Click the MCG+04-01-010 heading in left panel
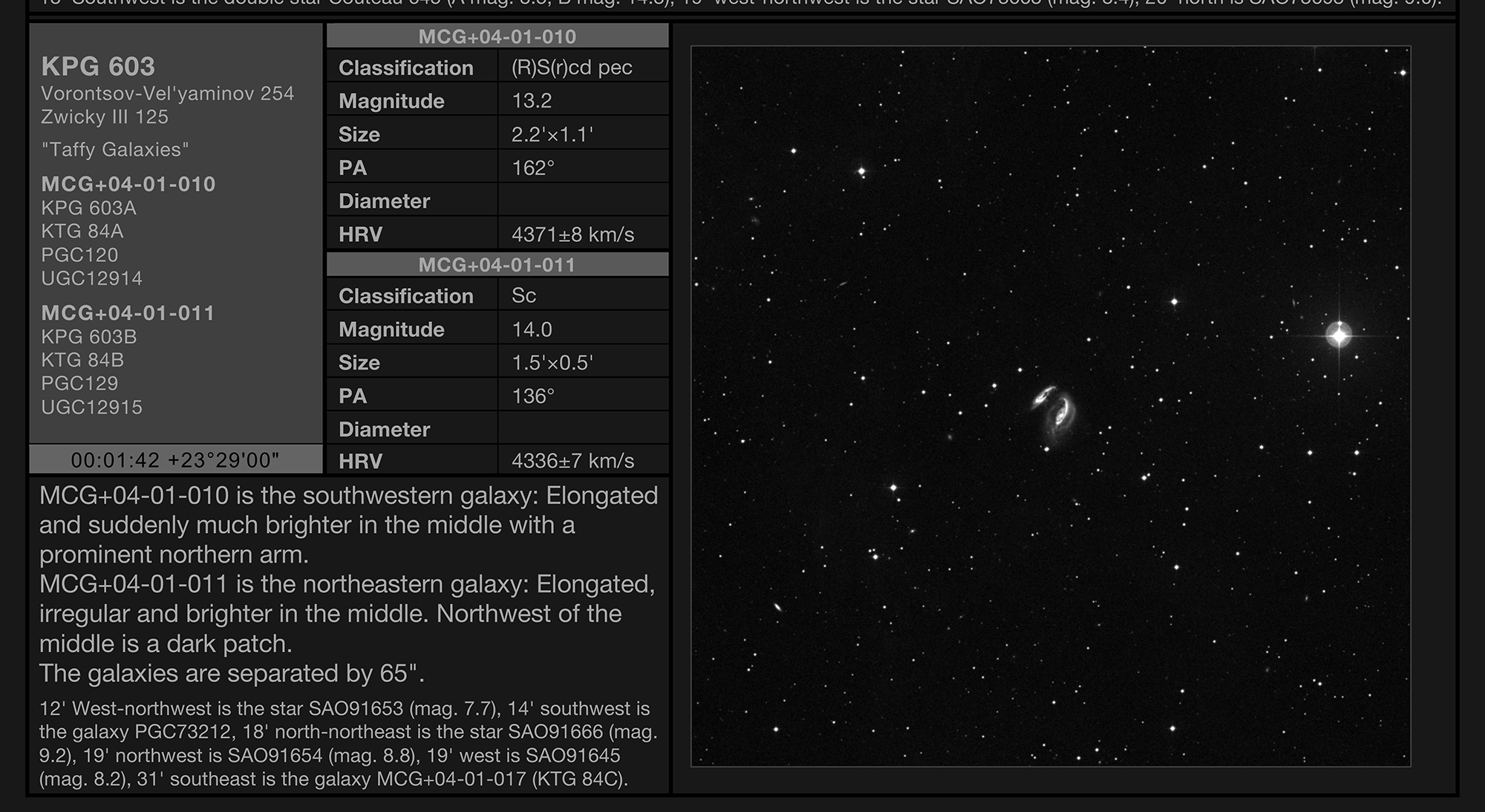The width and height of the screenshot is (1485, 812). [128, 184]
